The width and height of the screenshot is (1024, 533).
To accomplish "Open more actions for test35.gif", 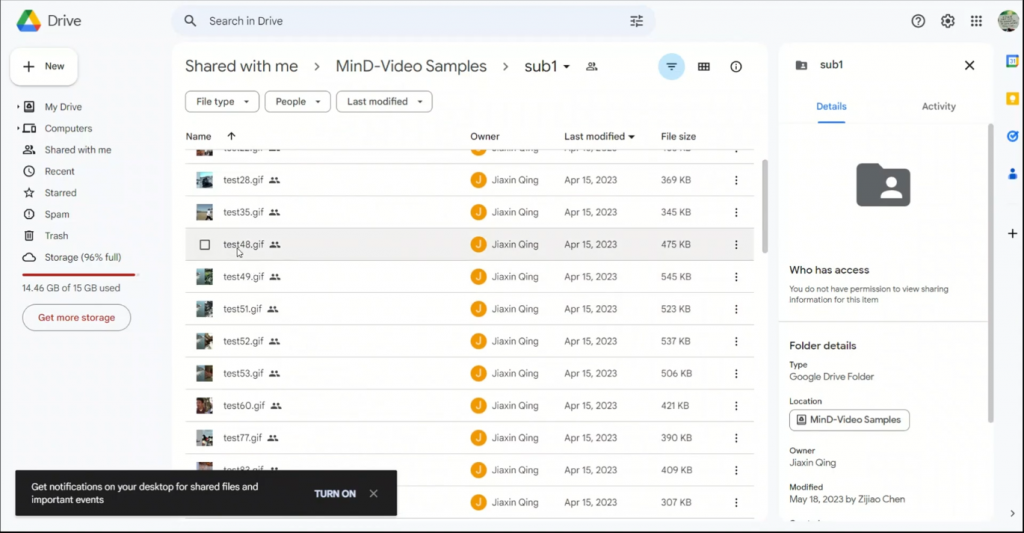I will point(736,212).
